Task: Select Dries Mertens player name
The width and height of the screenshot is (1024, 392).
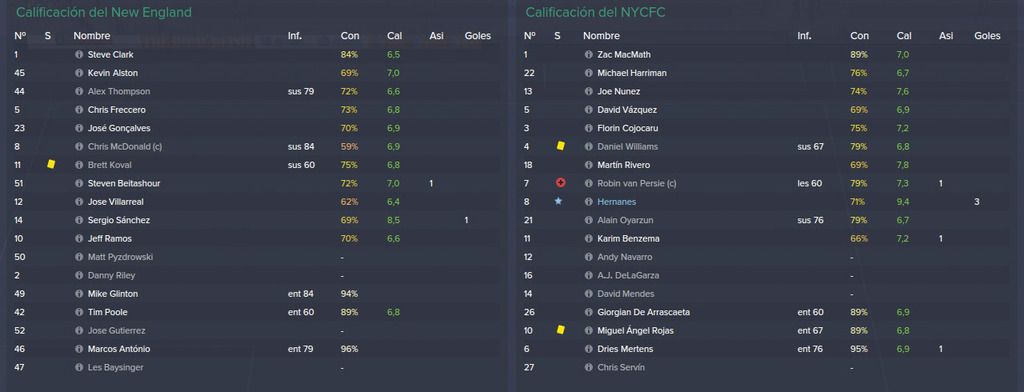Action: coord(625,349)
